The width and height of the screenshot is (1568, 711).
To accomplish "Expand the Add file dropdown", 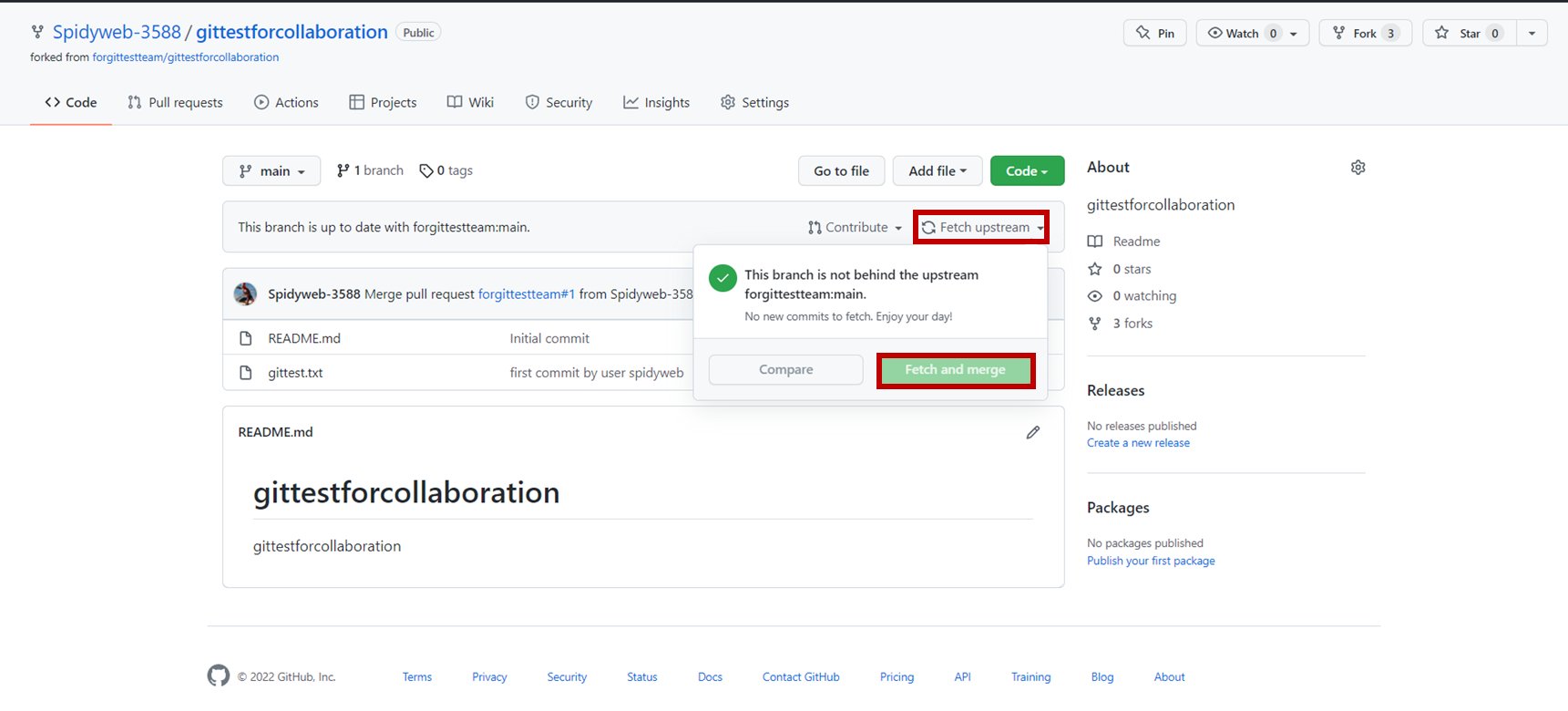I will click(x=938, y=171).
